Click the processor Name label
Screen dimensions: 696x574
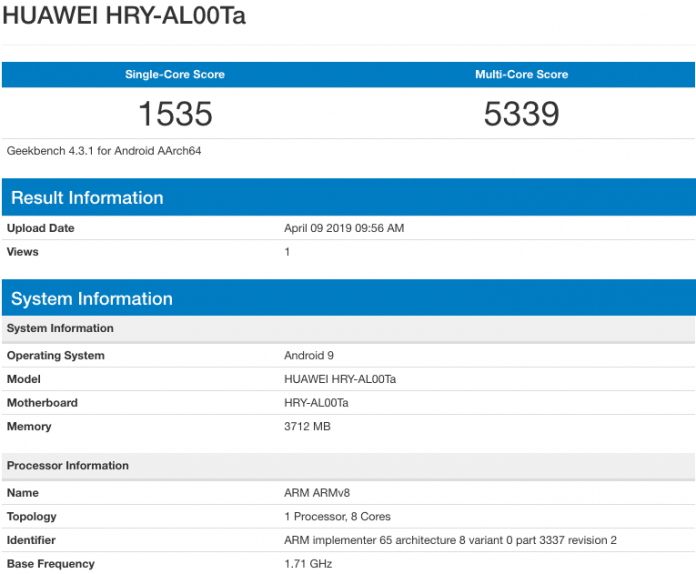pyautogui.click(x=23, y=493)
